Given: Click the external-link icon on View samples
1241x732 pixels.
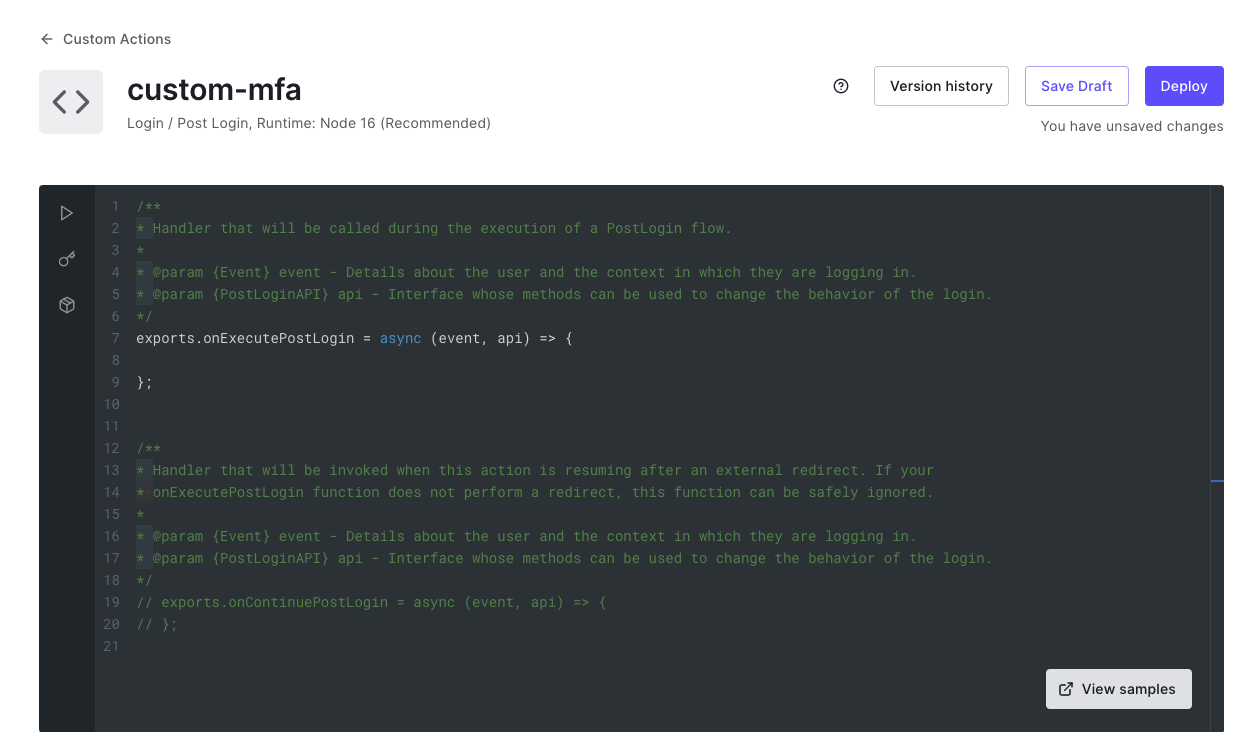Looking at the screenshot, I should pos(1063,688).
